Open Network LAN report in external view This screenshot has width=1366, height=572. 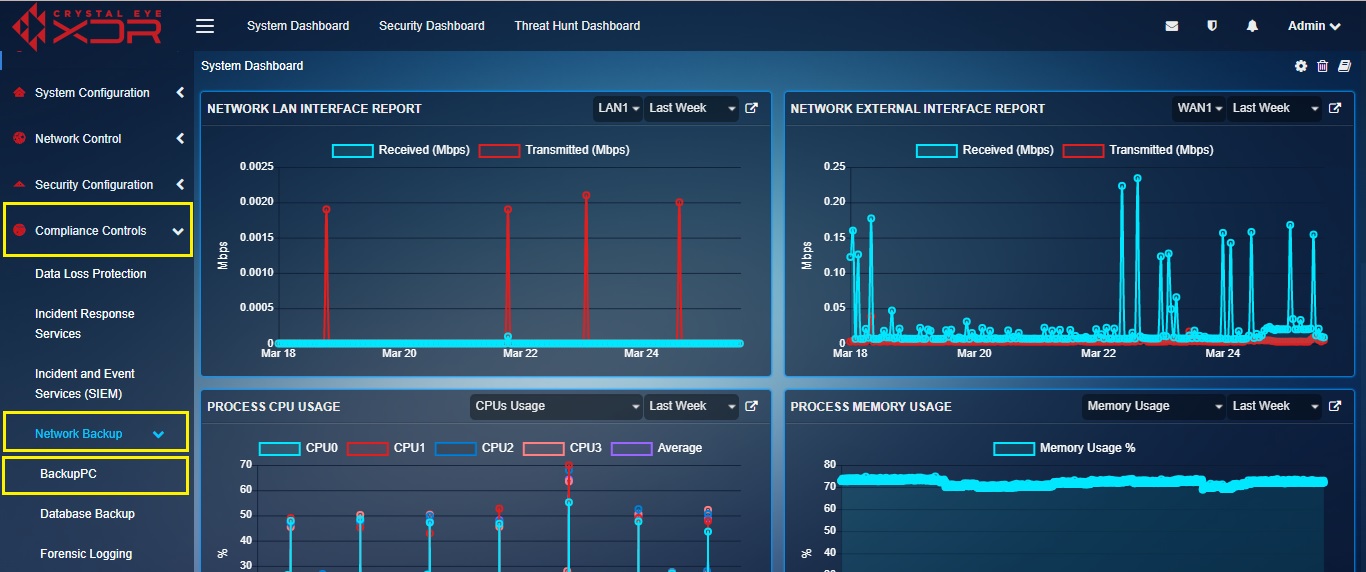(751, 108)
